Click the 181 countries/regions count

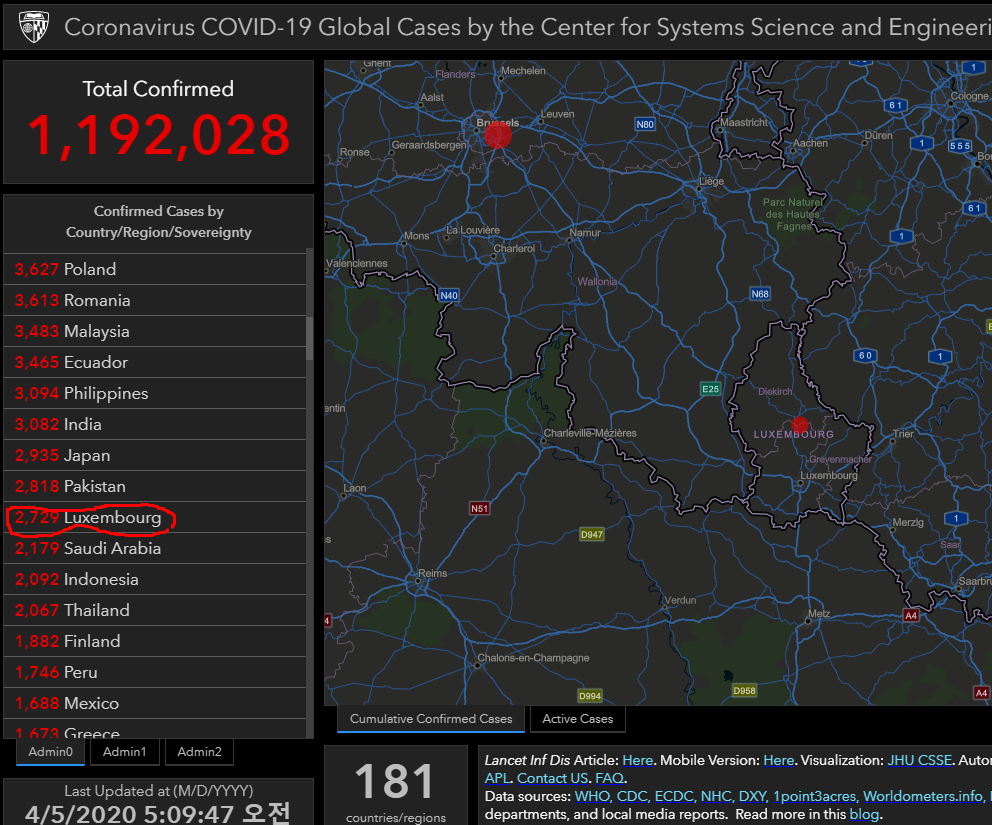[395, 782]
